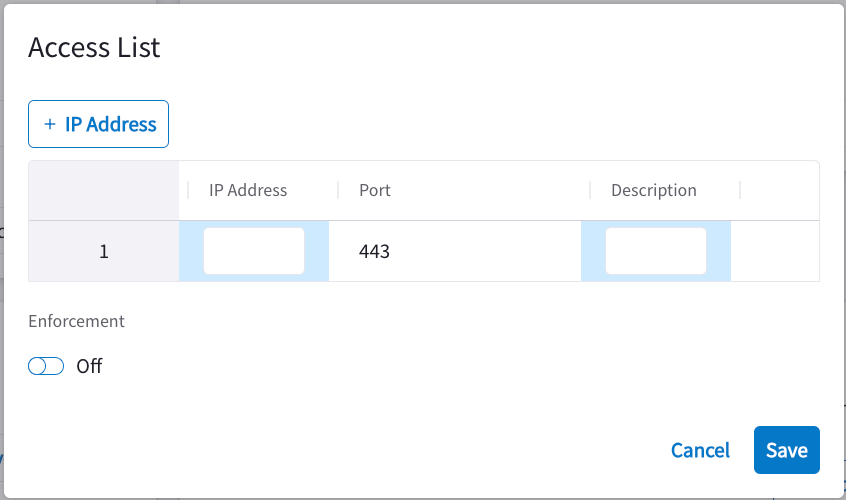
Task: Click divider between Port and Description headers
Action: tap(590, 190)
